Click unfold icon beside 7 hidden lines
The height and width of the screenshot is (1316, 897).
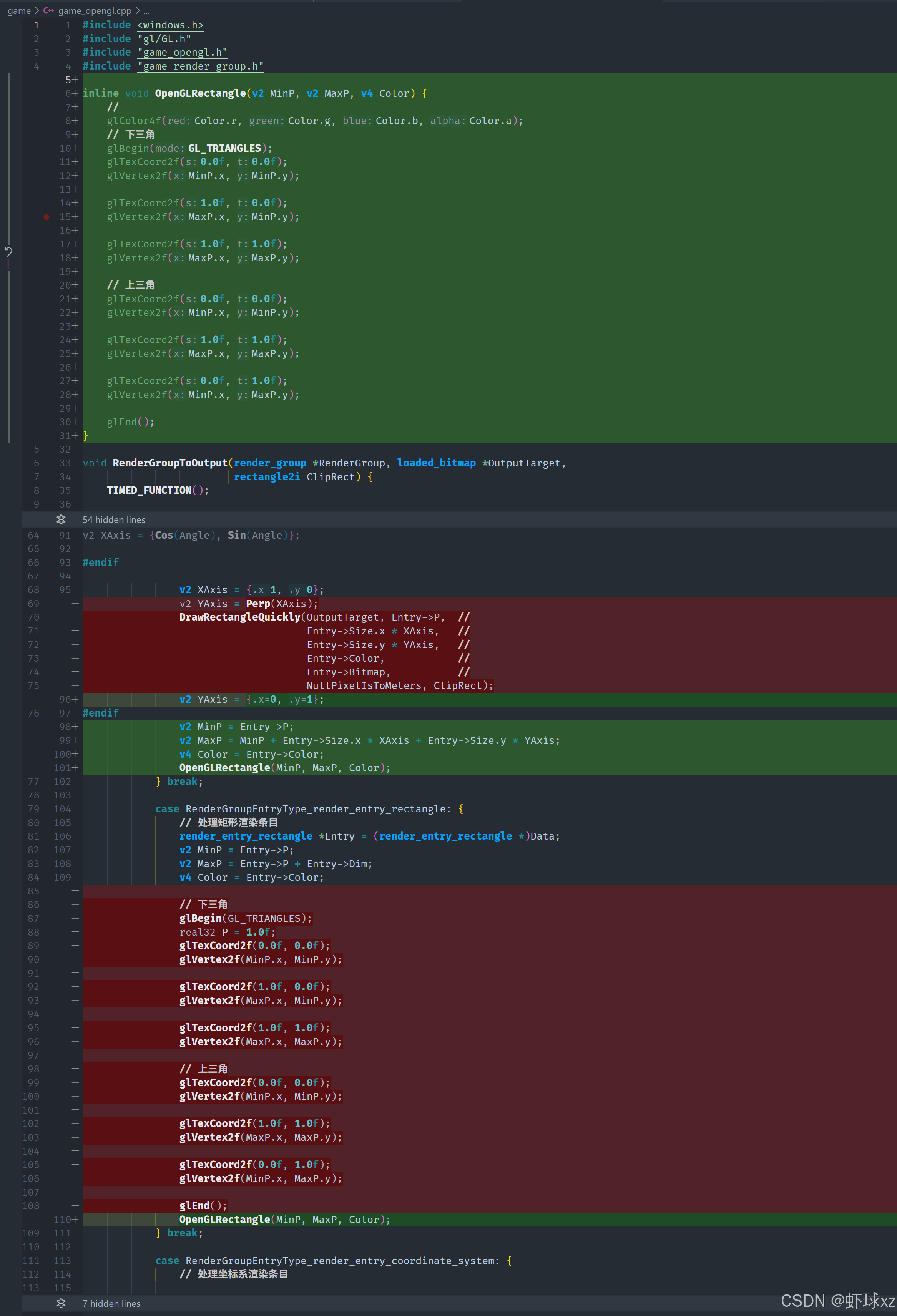61,1303
